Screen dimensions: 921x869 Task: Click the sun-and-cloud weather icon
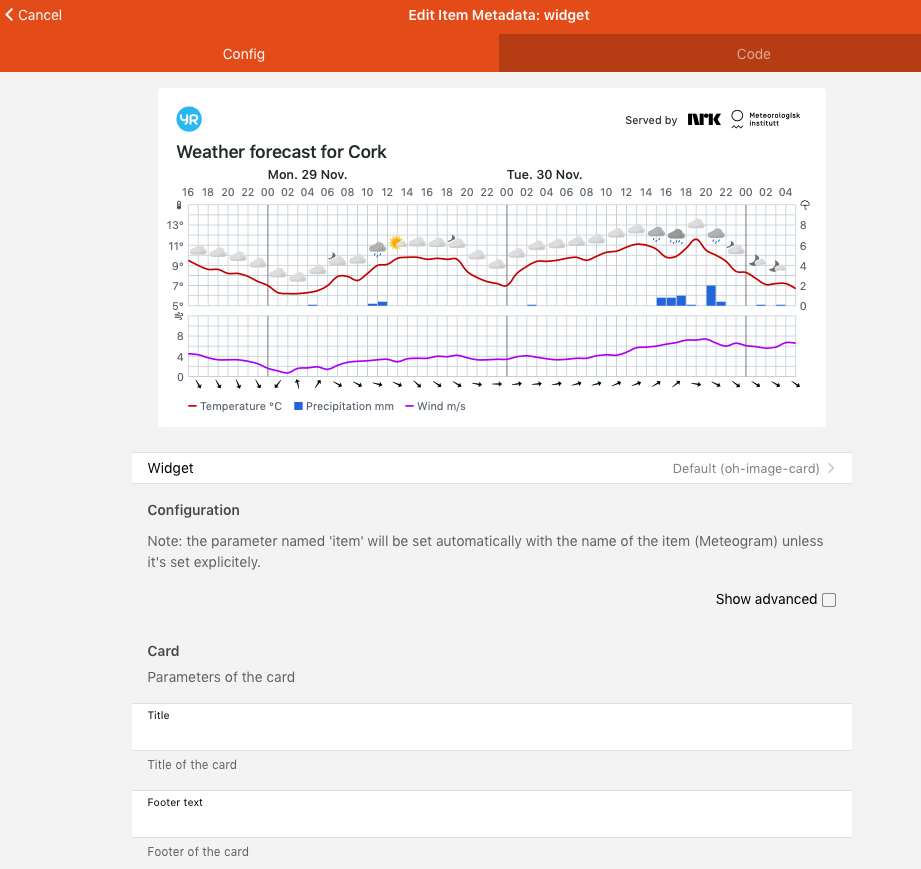coord(397,243)
